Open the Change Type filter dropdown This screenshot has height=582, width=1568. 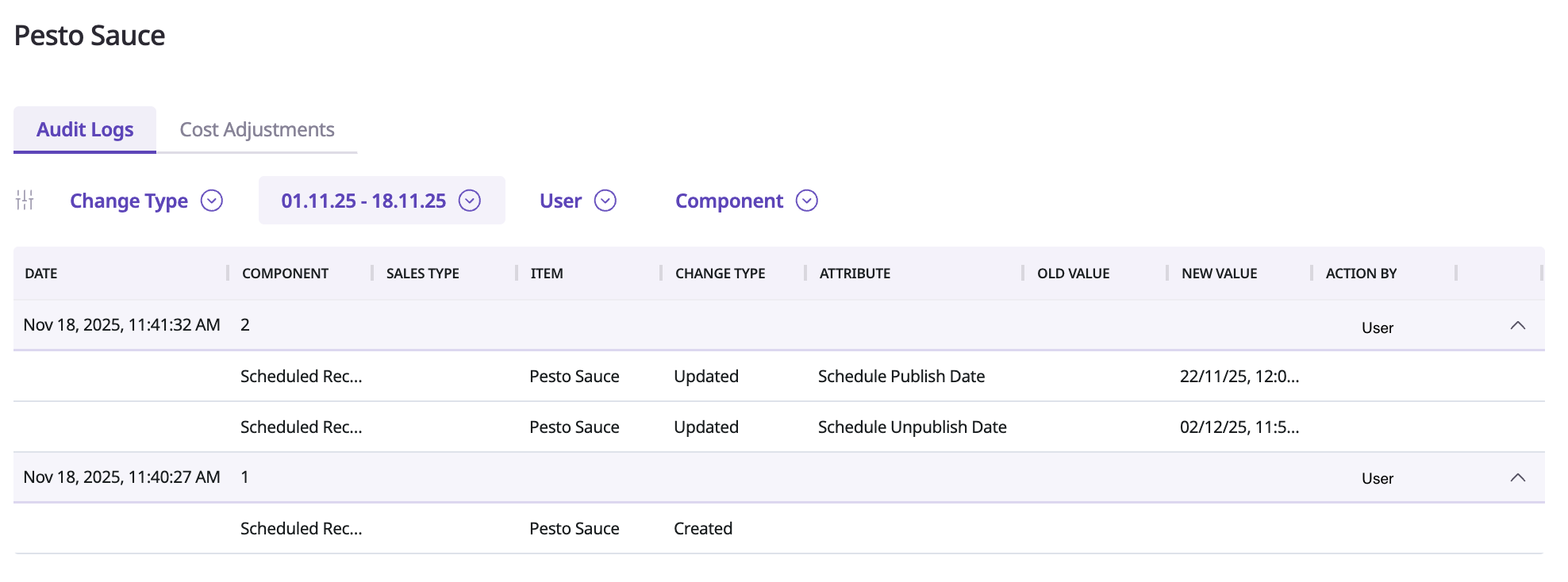click(x=146, y=201)
